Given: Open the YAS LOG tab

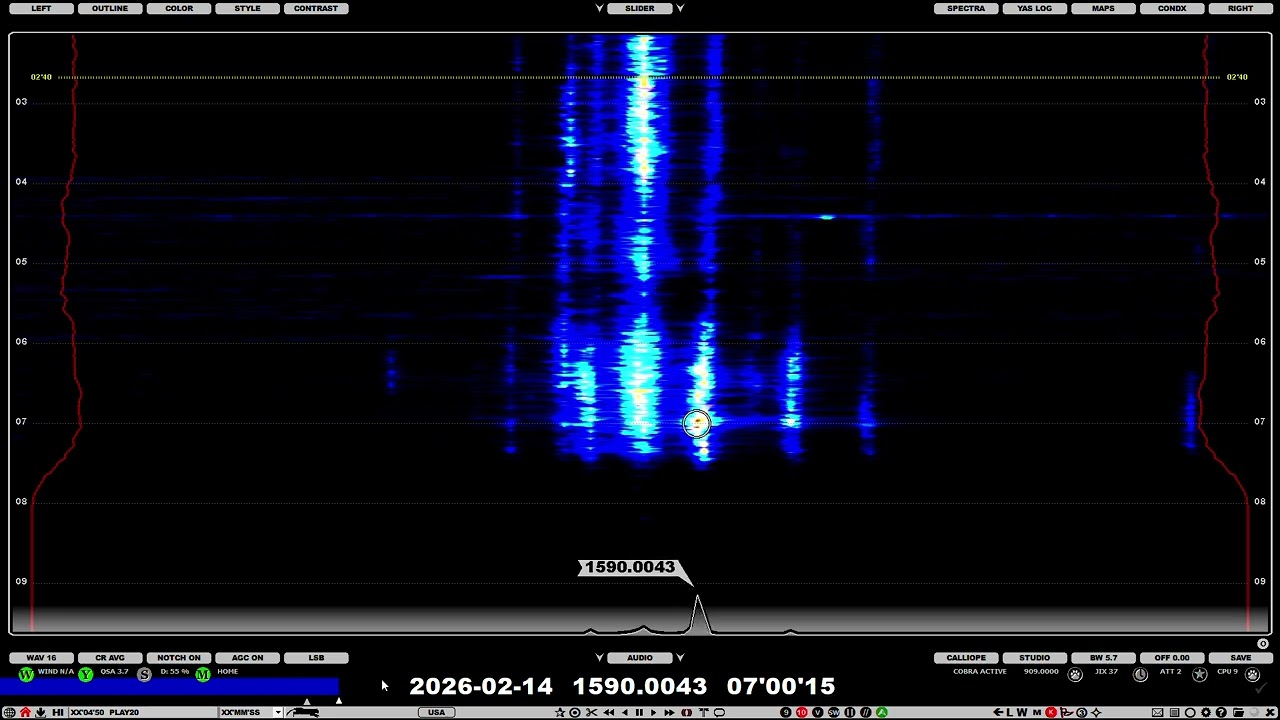Looking at the screenshot, I should [1035, 8].
